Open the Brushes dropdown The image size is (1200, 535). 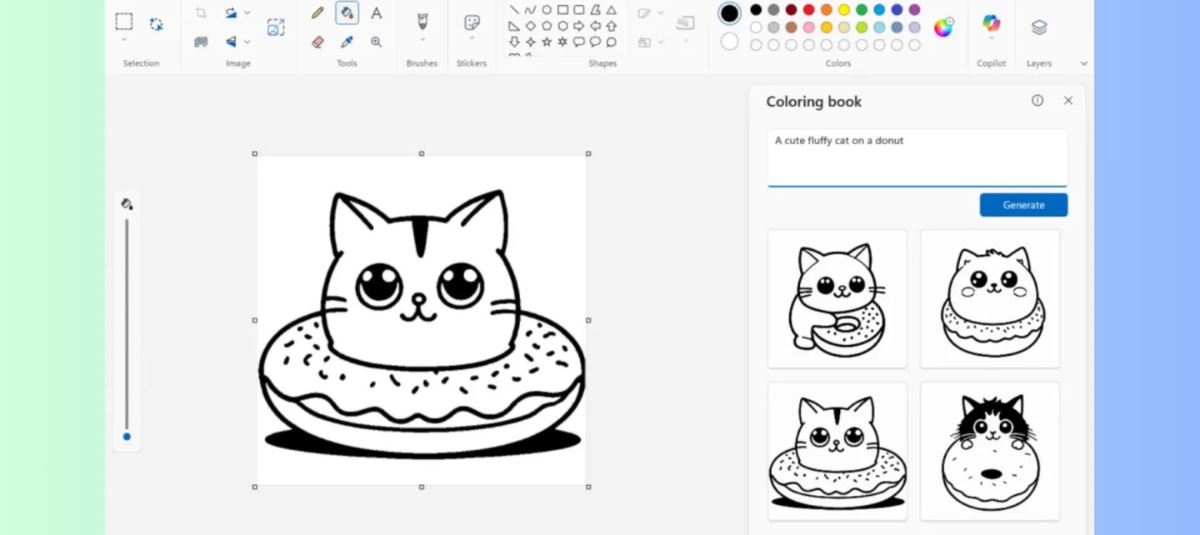422,40
